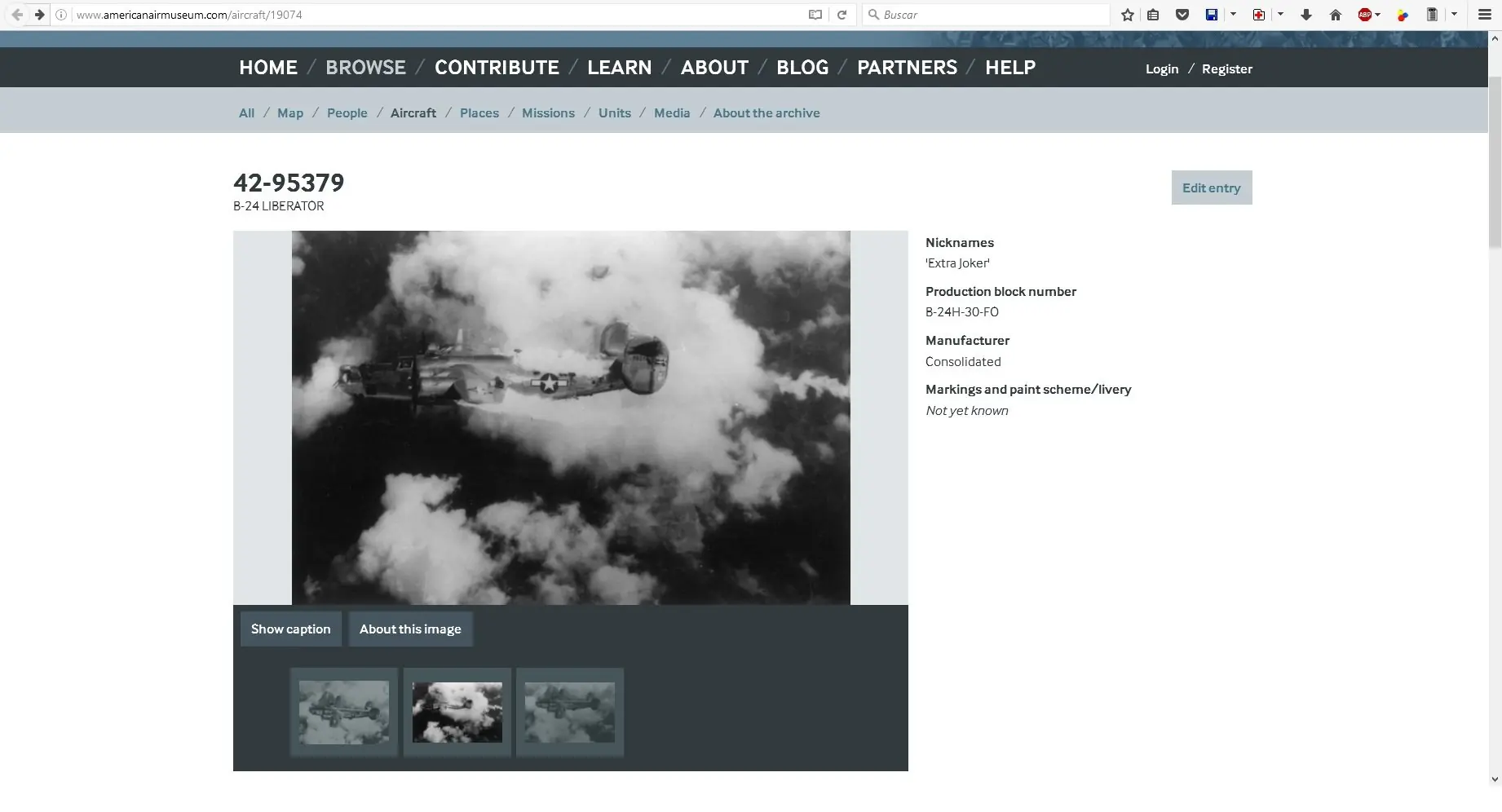Open site information icon in address bar
This screenshot has height=812, width=1502.
click(x=61, y=15)
